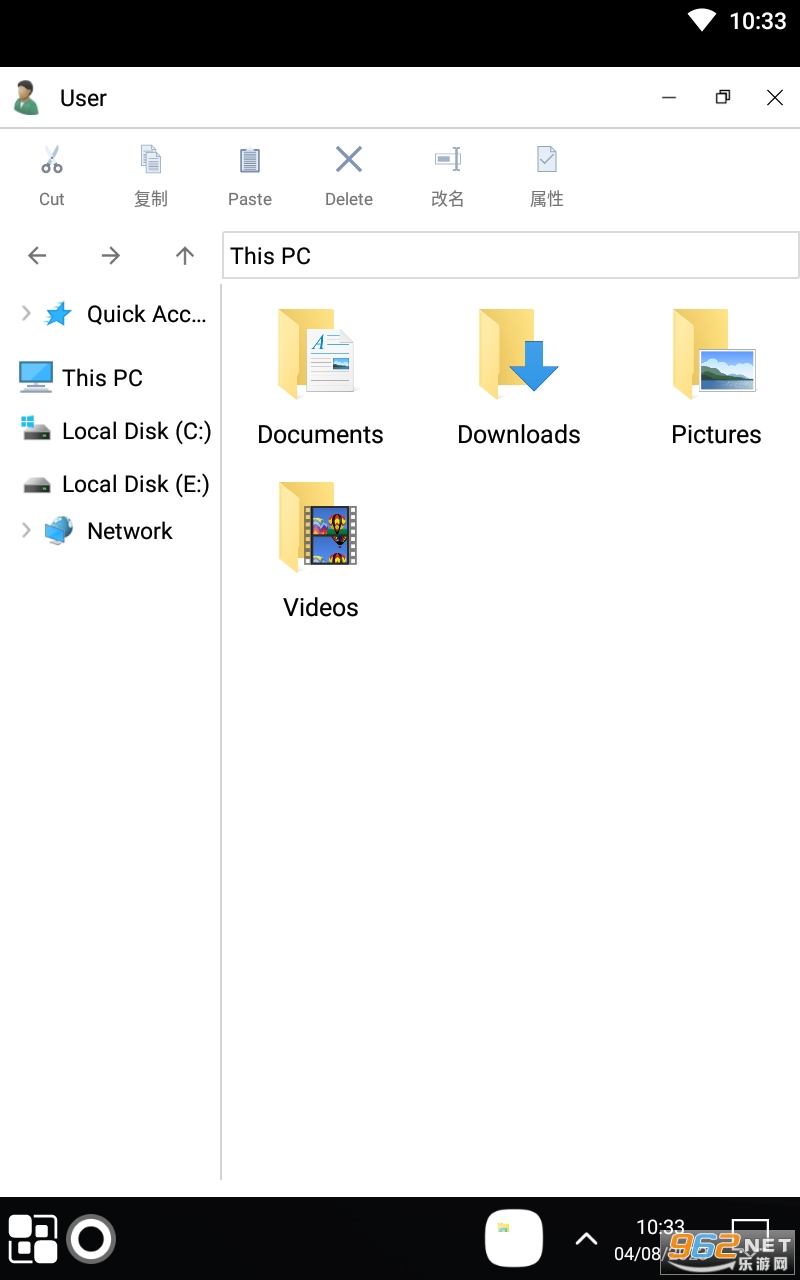Image resolution: width=800 pixels, height=1280 pixels.
Task: Go back with the left arrow
Action: (x=37, y=256)
